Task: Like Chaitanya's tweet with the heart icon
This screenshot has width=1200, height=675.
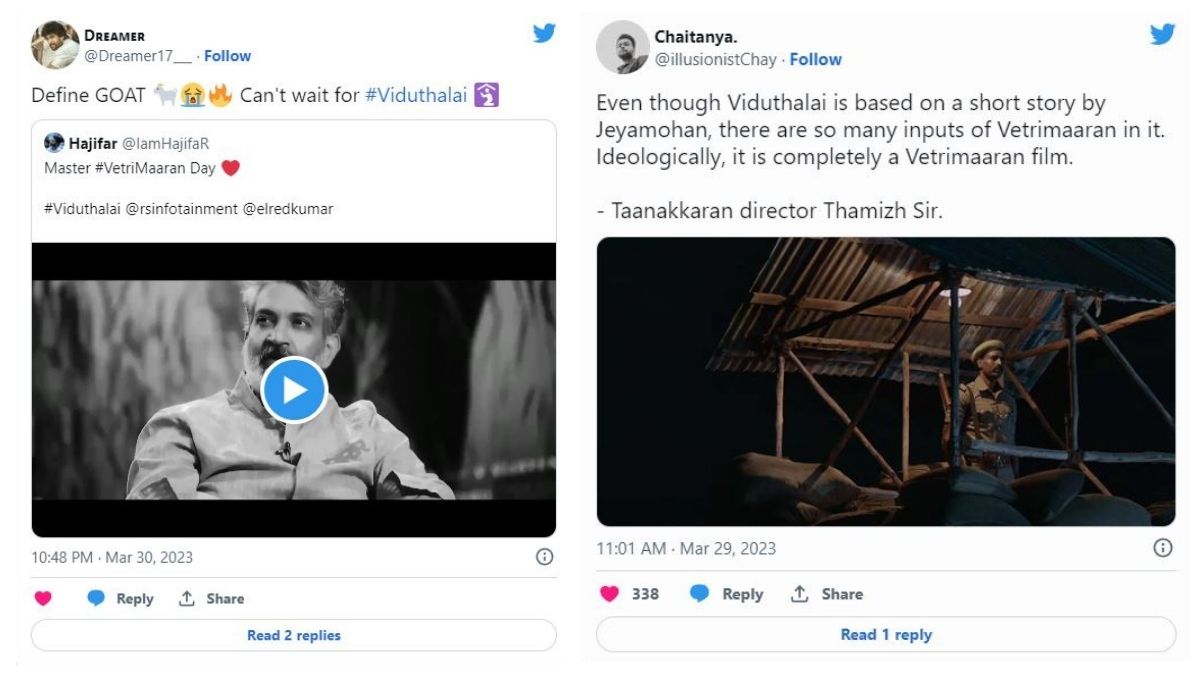Action: pos(609,594)
